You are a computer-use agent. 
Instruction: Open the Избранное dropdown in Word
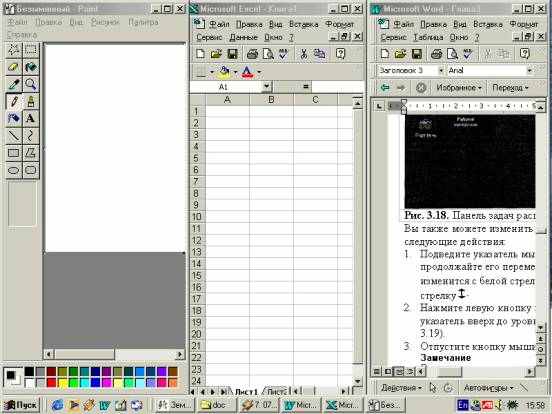point(458,87)
